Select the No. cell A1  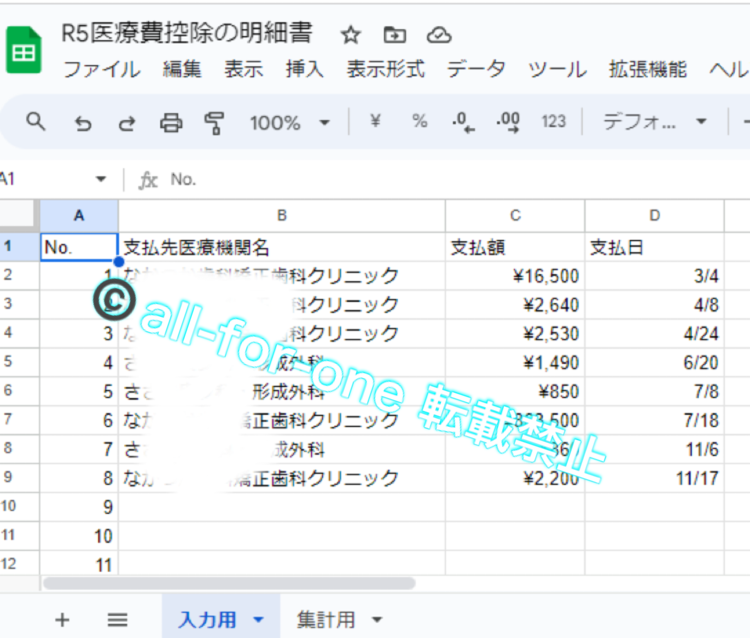pos(79,247)
